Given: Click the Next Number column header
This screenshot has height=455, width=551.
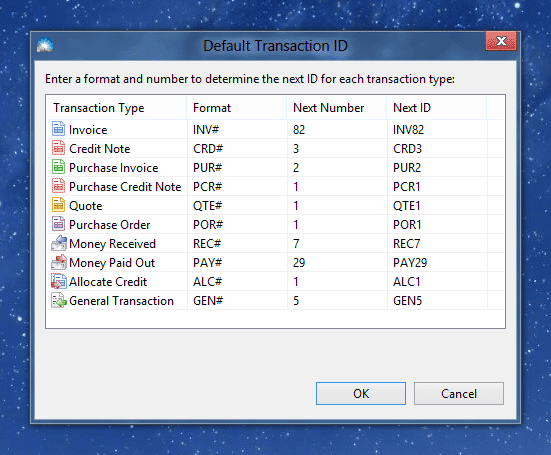Looking at the screenshot, I should 337,108.
